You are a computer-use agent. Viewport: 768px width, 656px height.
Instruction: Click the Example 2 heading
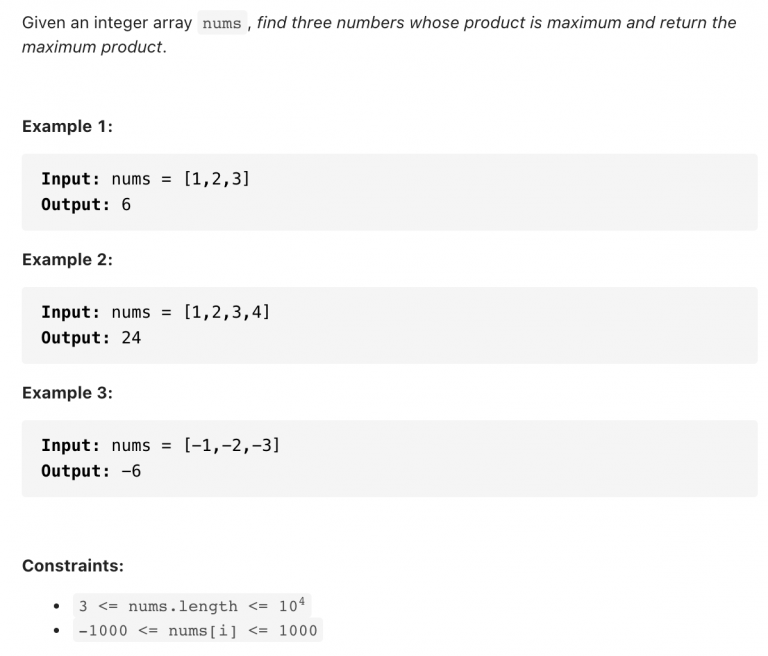click(x=67, y=260)
